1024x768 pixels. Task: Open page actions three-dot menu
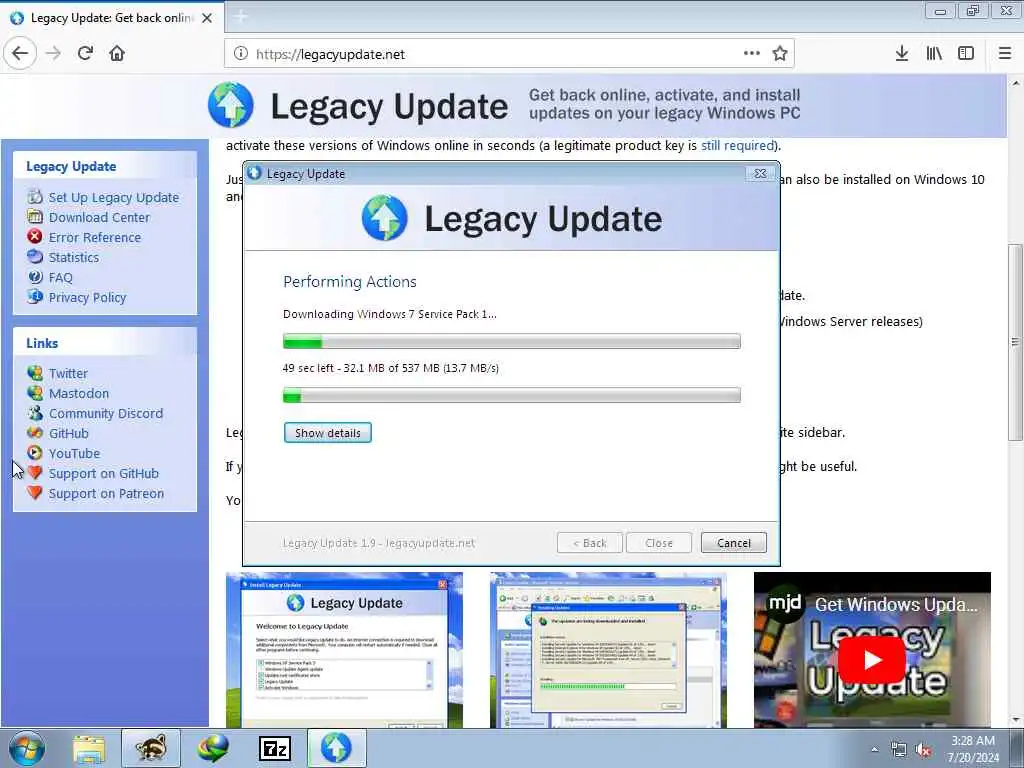[752, 54]
